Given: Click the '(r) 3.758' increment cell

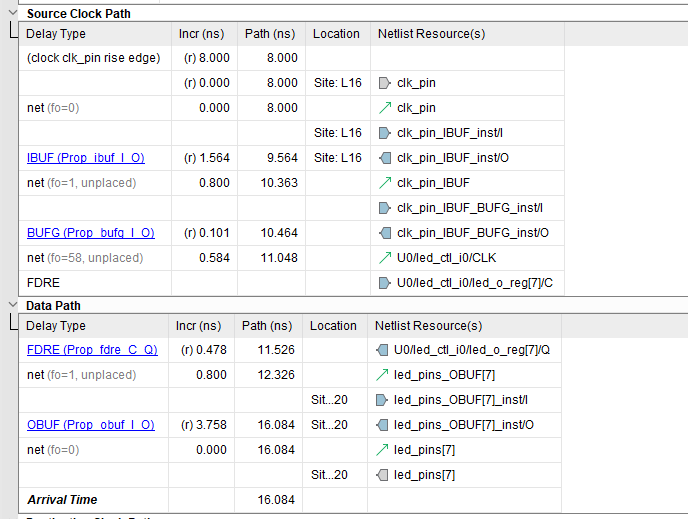Looking at the screenshot, I should 201,425.
